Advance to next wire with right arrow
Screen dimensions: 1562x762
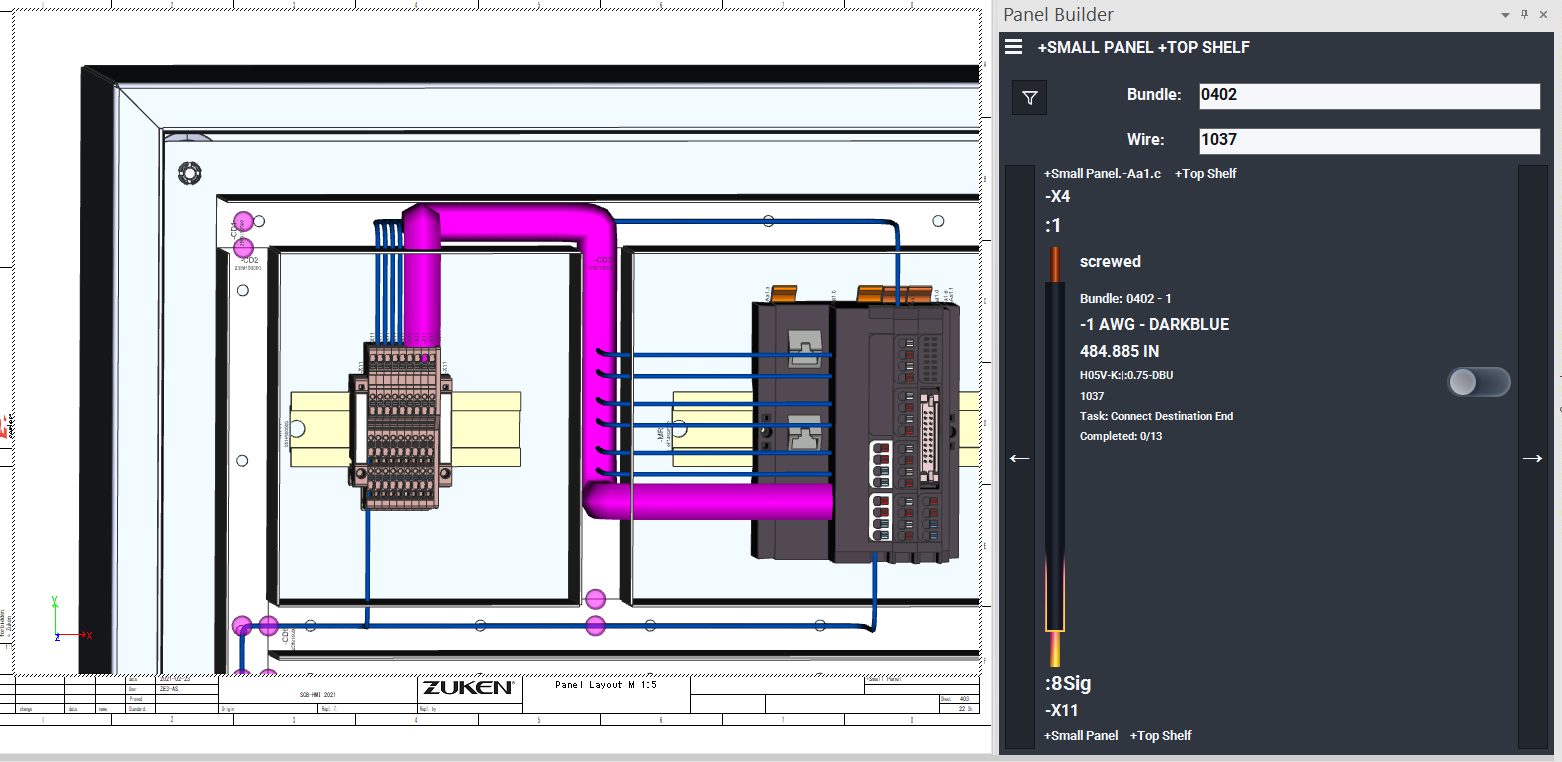(x=1532, y=458)
